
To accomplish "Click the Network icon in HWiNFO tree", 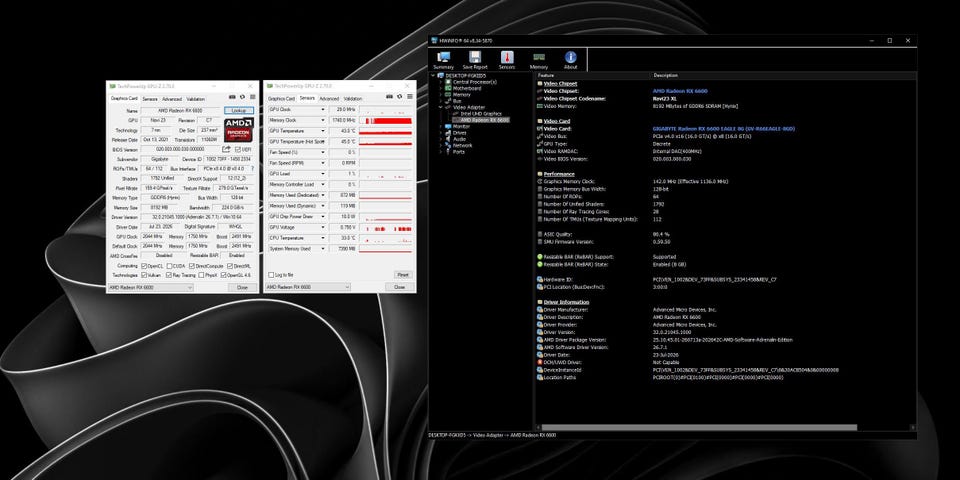I will tap(448, 146).
